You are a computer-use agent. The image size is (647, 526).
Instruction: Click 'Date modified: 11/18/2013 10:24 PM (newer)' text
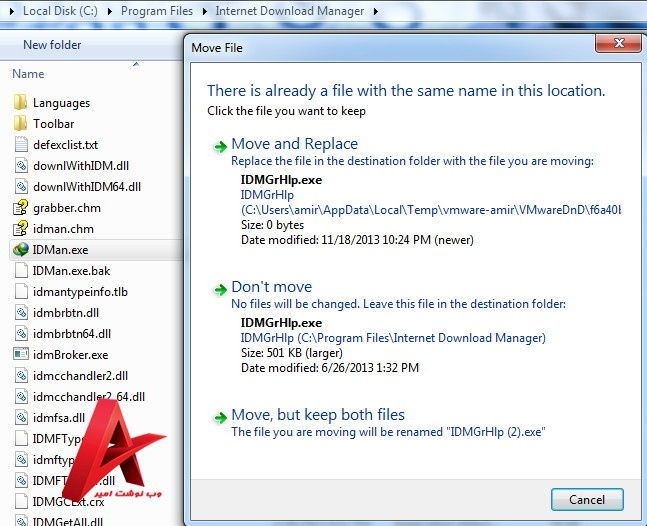(x=357, y=240)
